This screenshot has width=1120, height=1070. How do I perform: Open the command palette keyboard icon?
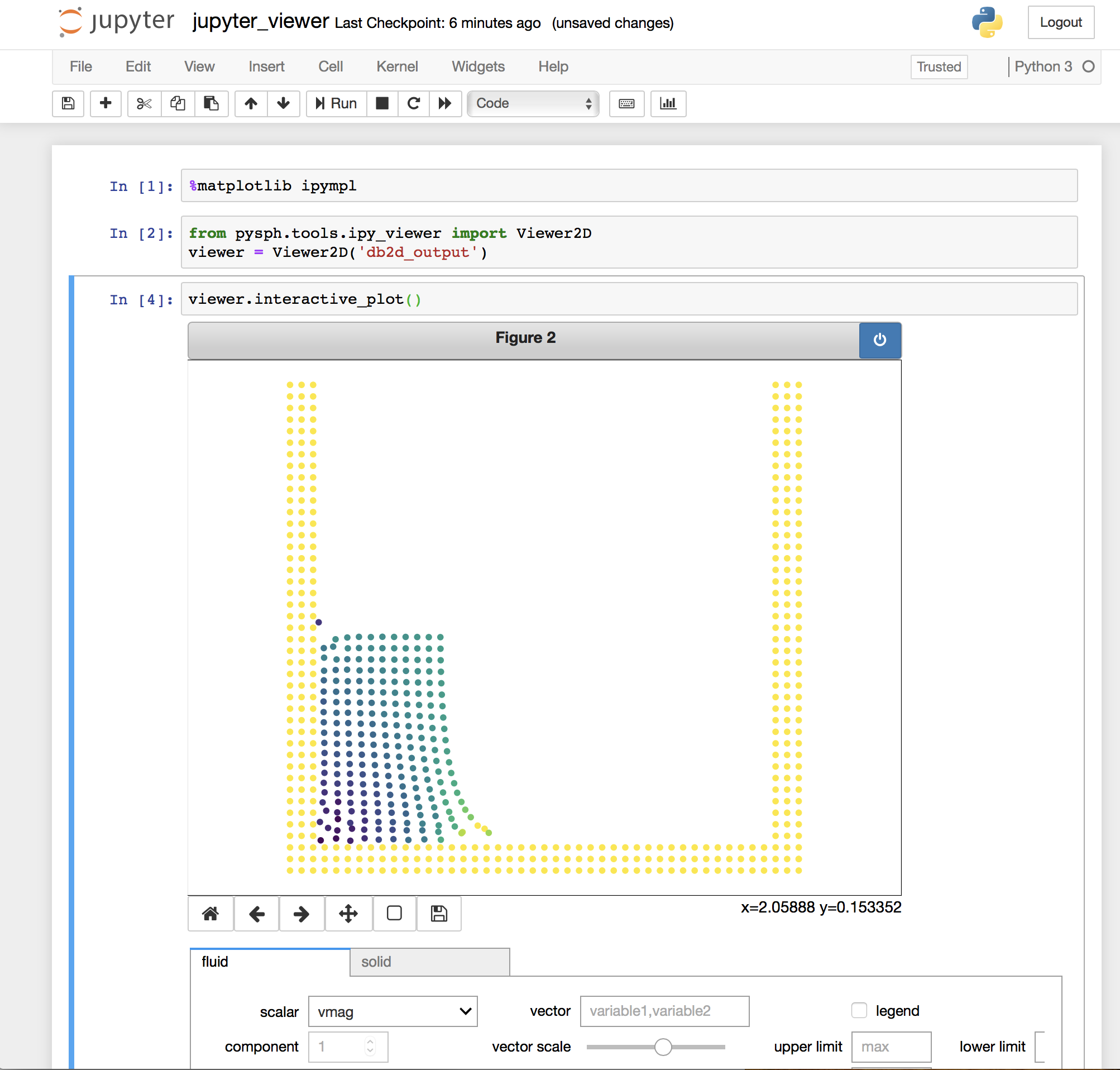(627, 103)
